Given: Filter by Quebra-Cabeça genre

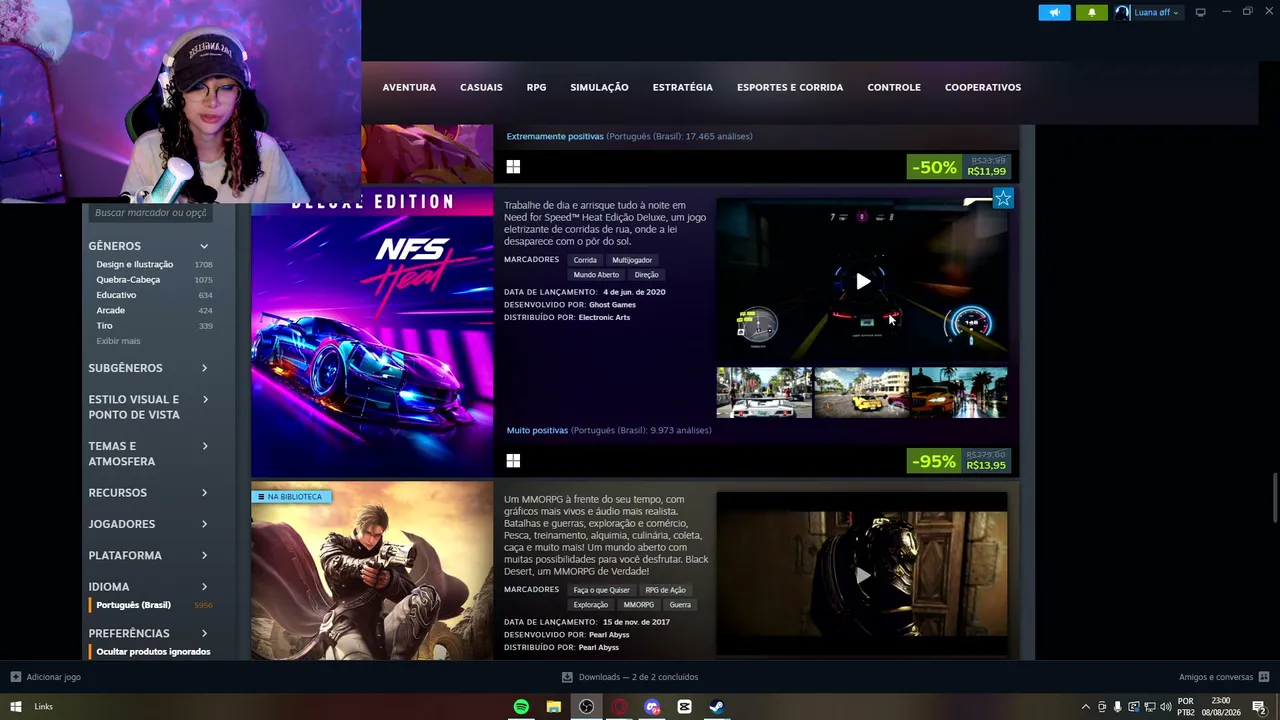Looking at the screenshot, I should click(128, 280).
